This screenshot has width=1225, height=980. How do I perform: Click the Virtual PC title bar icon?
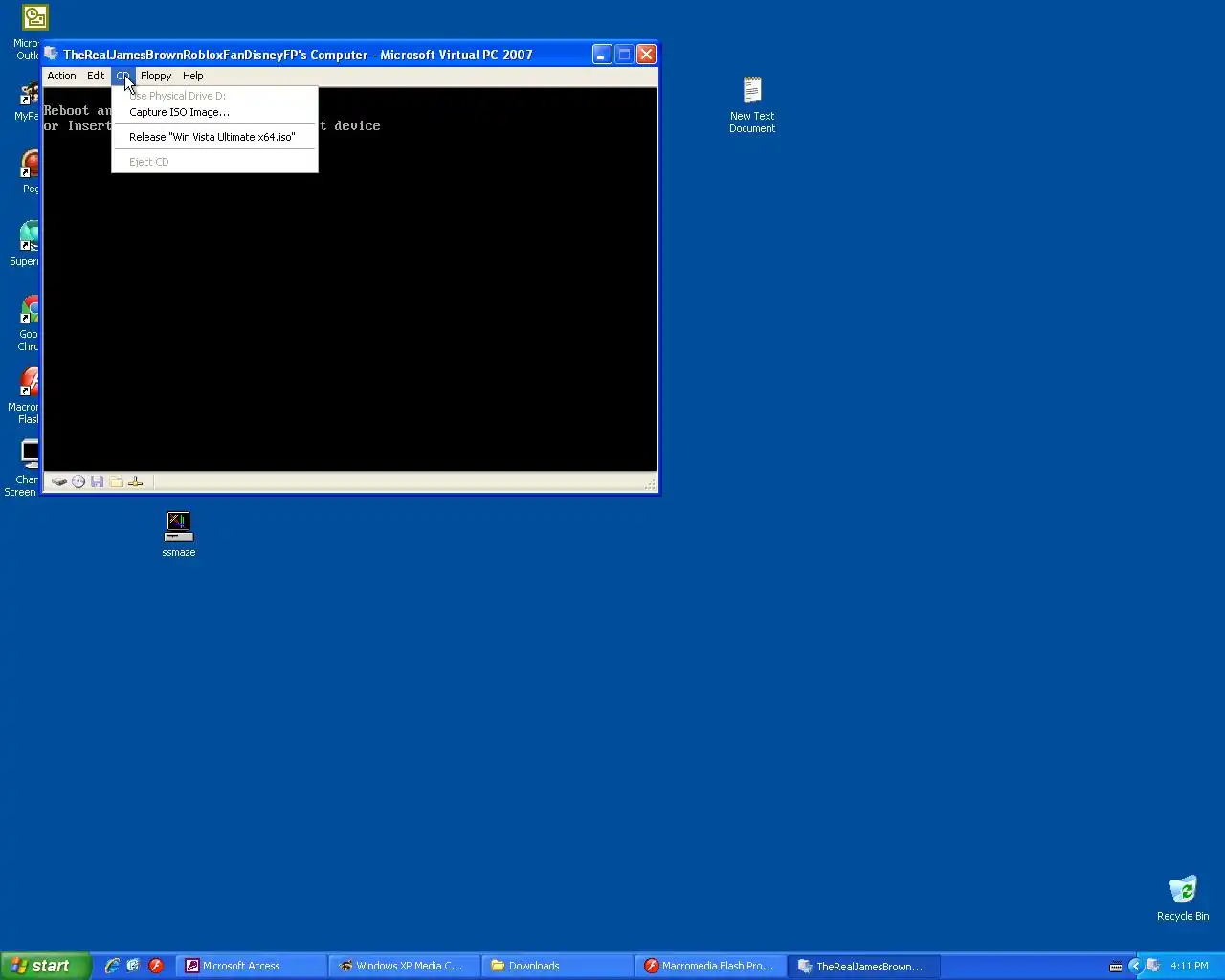tap(52, 54)
